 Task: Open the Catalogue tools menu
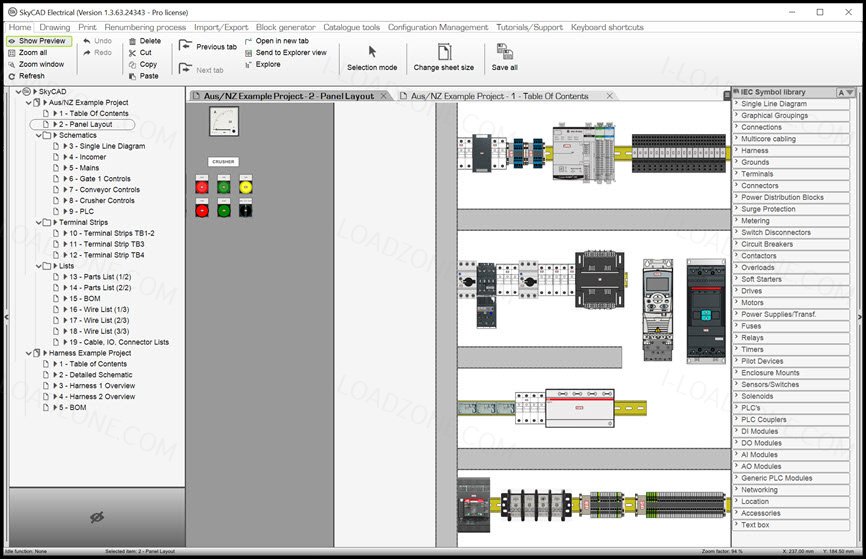click(x=351, y=27)
